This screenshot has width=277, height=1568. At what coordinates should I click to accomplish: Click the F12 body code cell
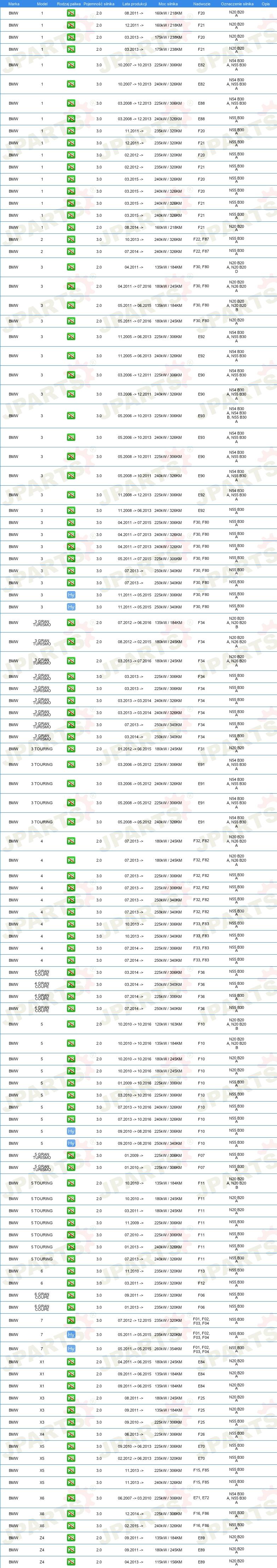[201, 1283]
